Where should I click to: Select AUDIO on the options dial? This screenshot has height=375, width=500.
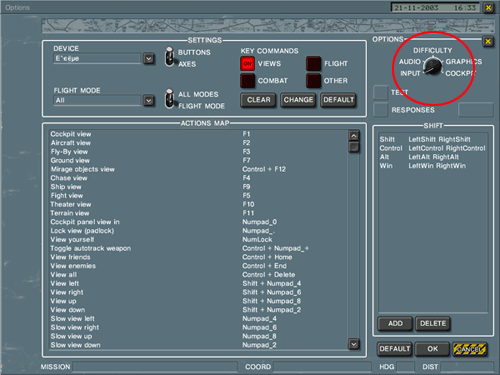(x=410, y=62)
